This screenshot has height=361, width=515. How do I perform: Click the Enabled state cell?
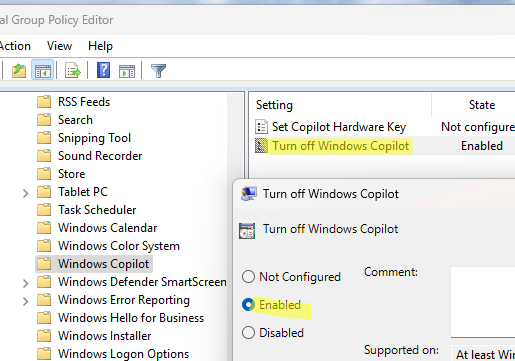[482, 146]
